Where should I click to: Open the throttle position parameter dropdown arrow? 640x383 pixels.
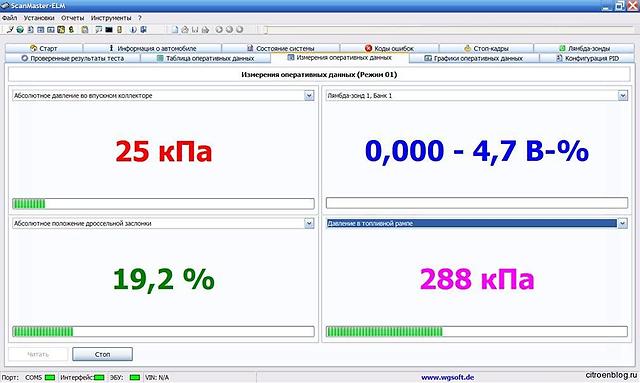pos(309,223)
